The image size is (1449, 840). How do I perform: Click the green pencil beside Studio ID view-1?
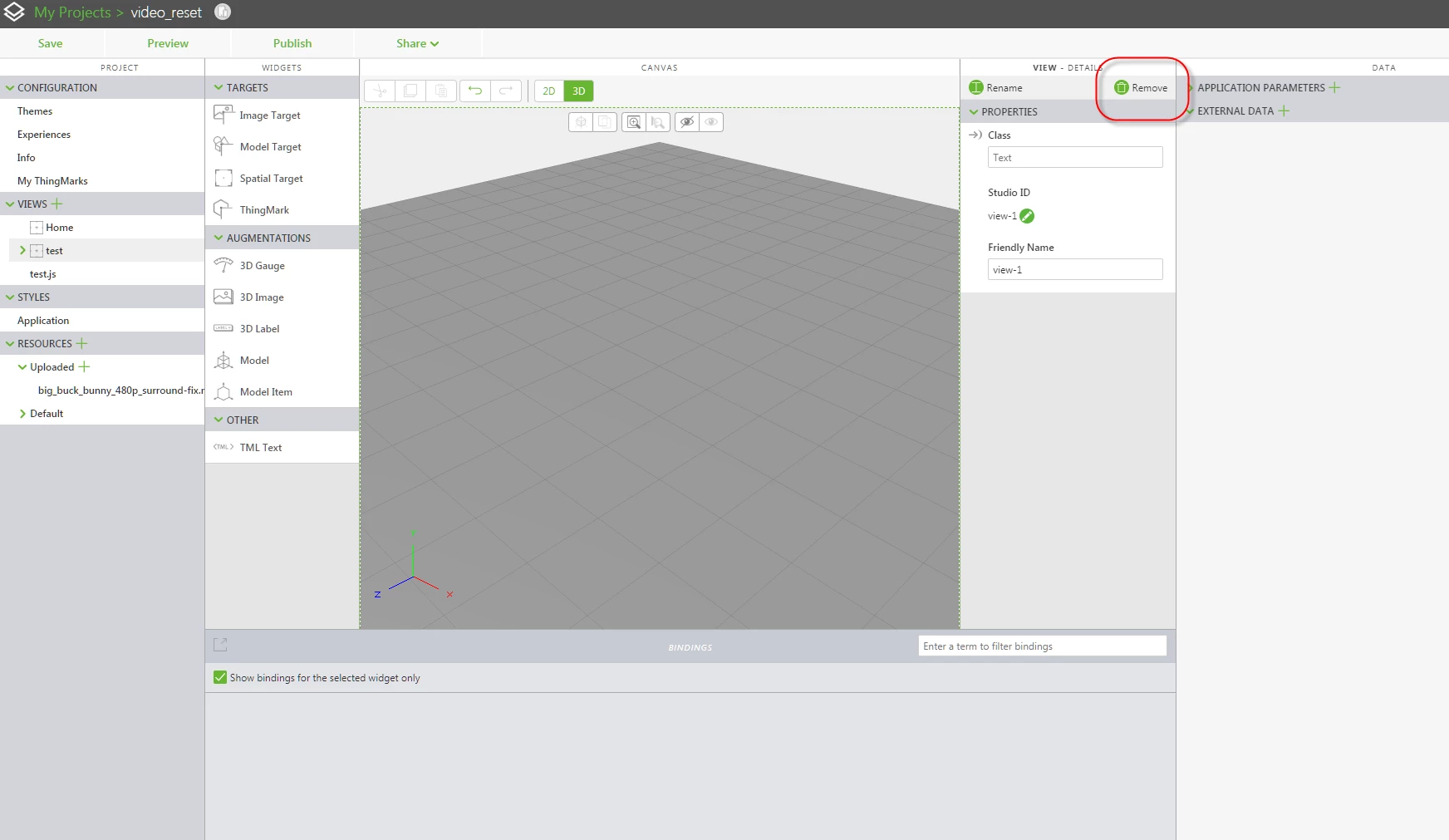tap(1027, 216)
